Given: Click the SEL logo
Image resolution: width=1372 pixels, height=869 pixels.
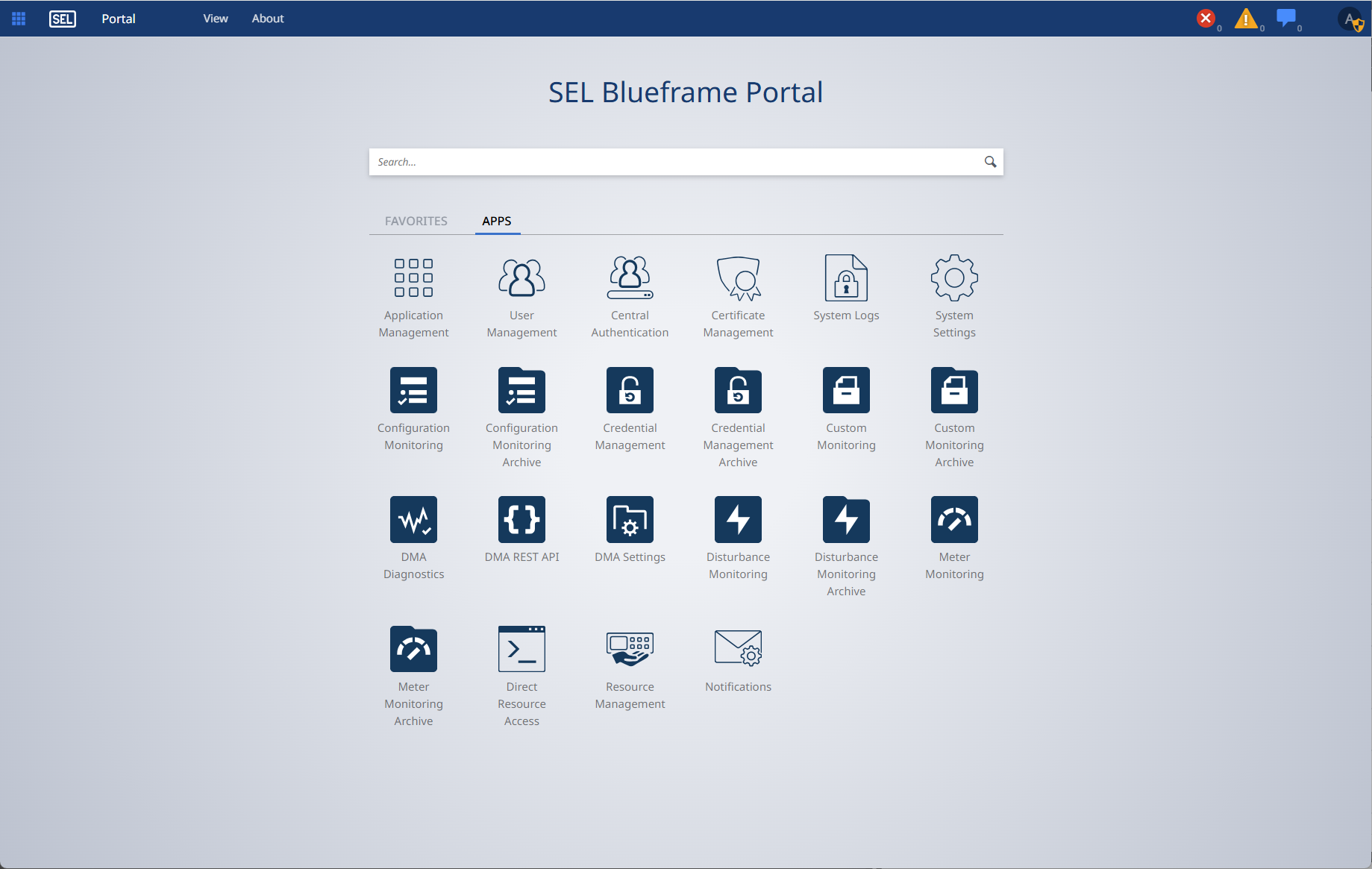Looking at the screenshot, I should tap(63, 19).
